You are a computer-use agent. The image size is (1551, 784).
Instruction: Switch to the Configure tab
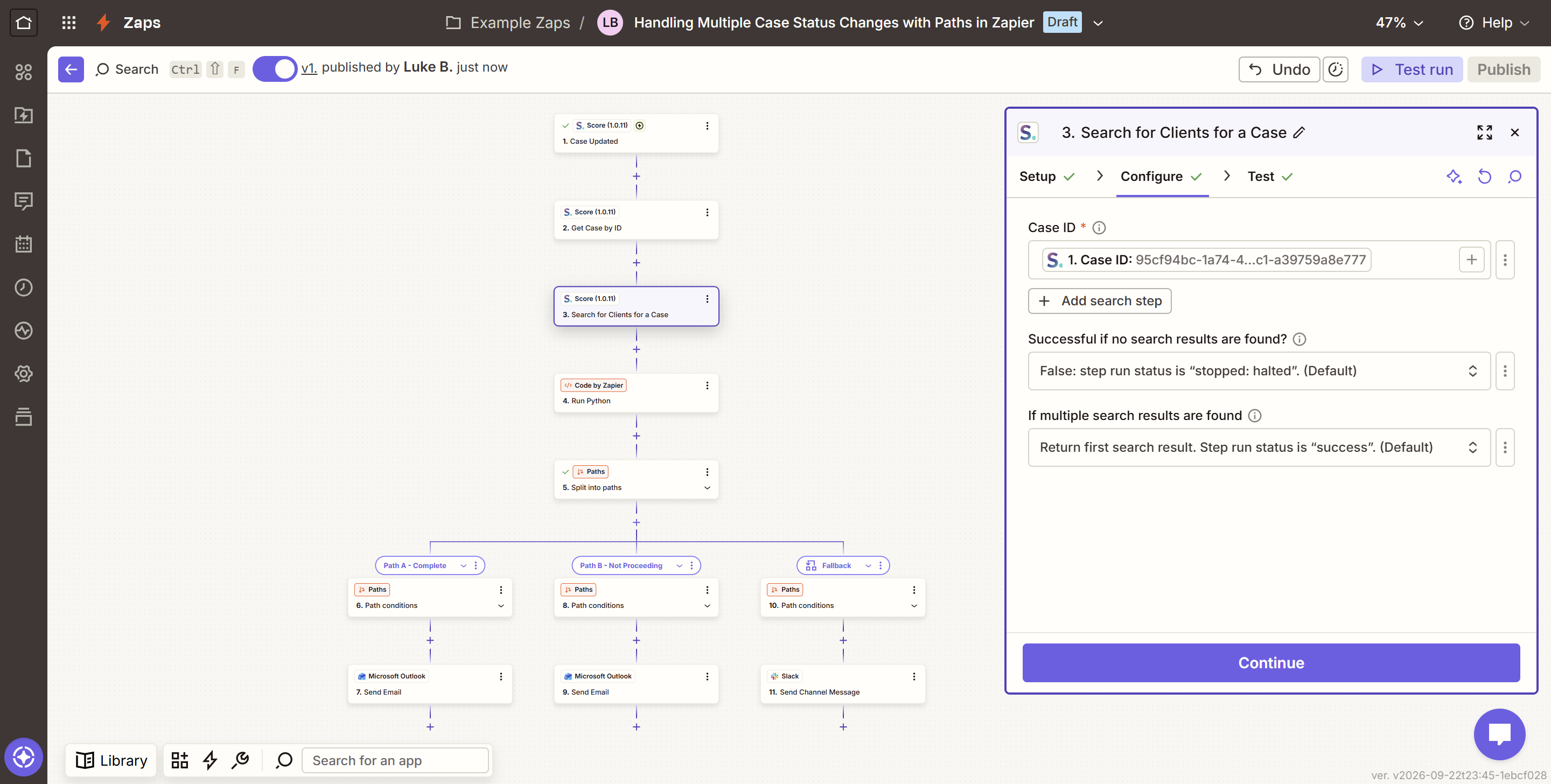(1161, 177)
